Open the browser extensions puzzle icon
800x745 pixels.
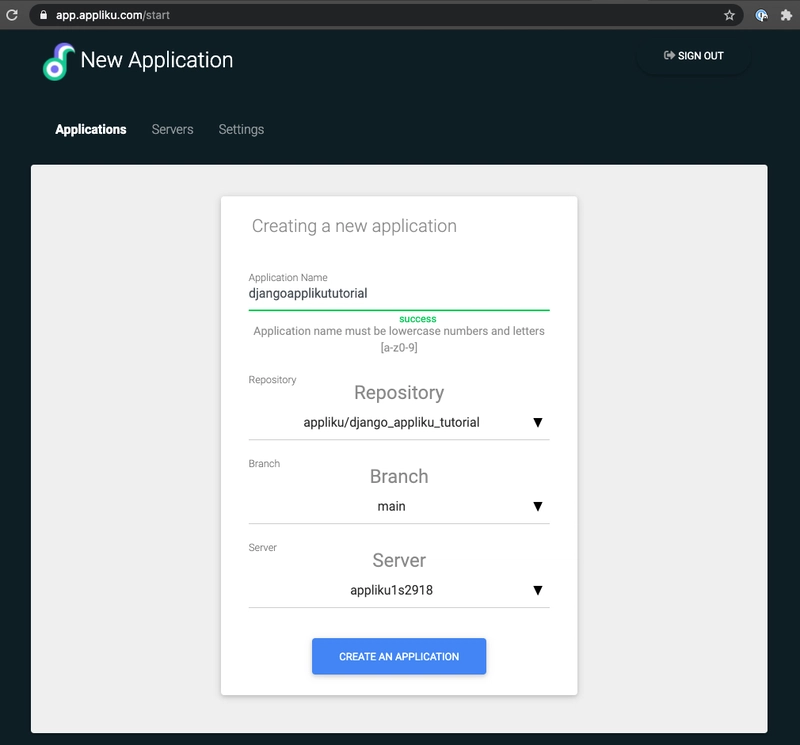tap(786, 15)
